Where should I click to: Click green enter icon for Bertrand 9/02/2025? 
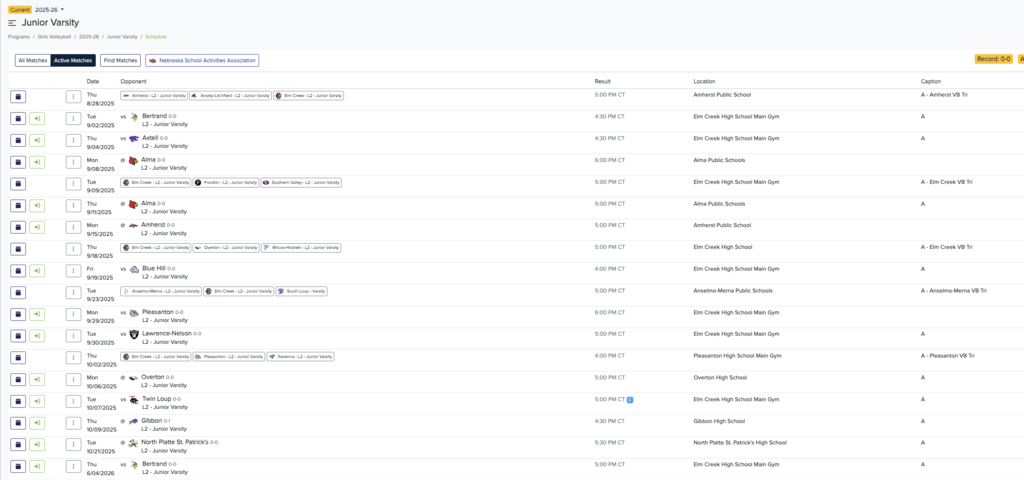pos(37,118)
